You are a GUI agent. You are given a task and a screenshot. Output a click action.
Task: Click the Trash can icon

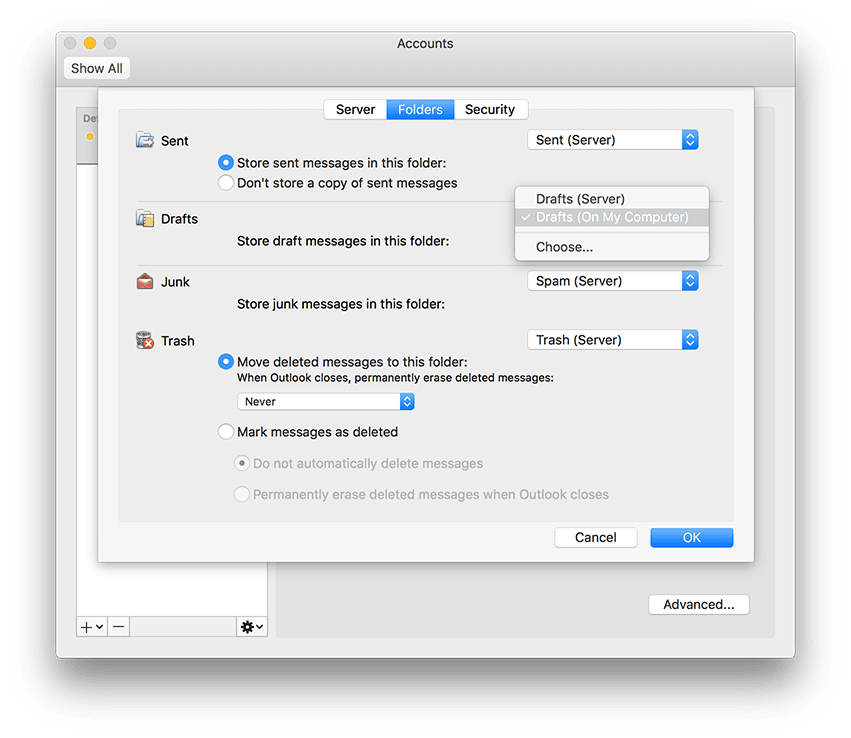[143, 340]
